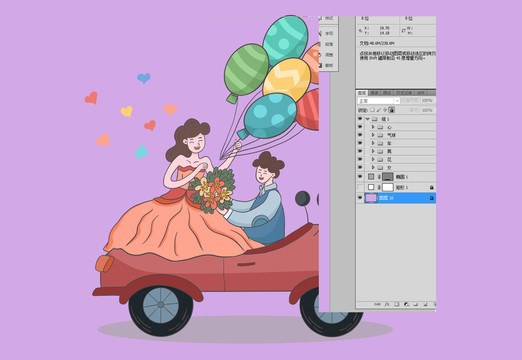
Task: Create a new fill or adjustment layer
Action: (x=406, y=304)
